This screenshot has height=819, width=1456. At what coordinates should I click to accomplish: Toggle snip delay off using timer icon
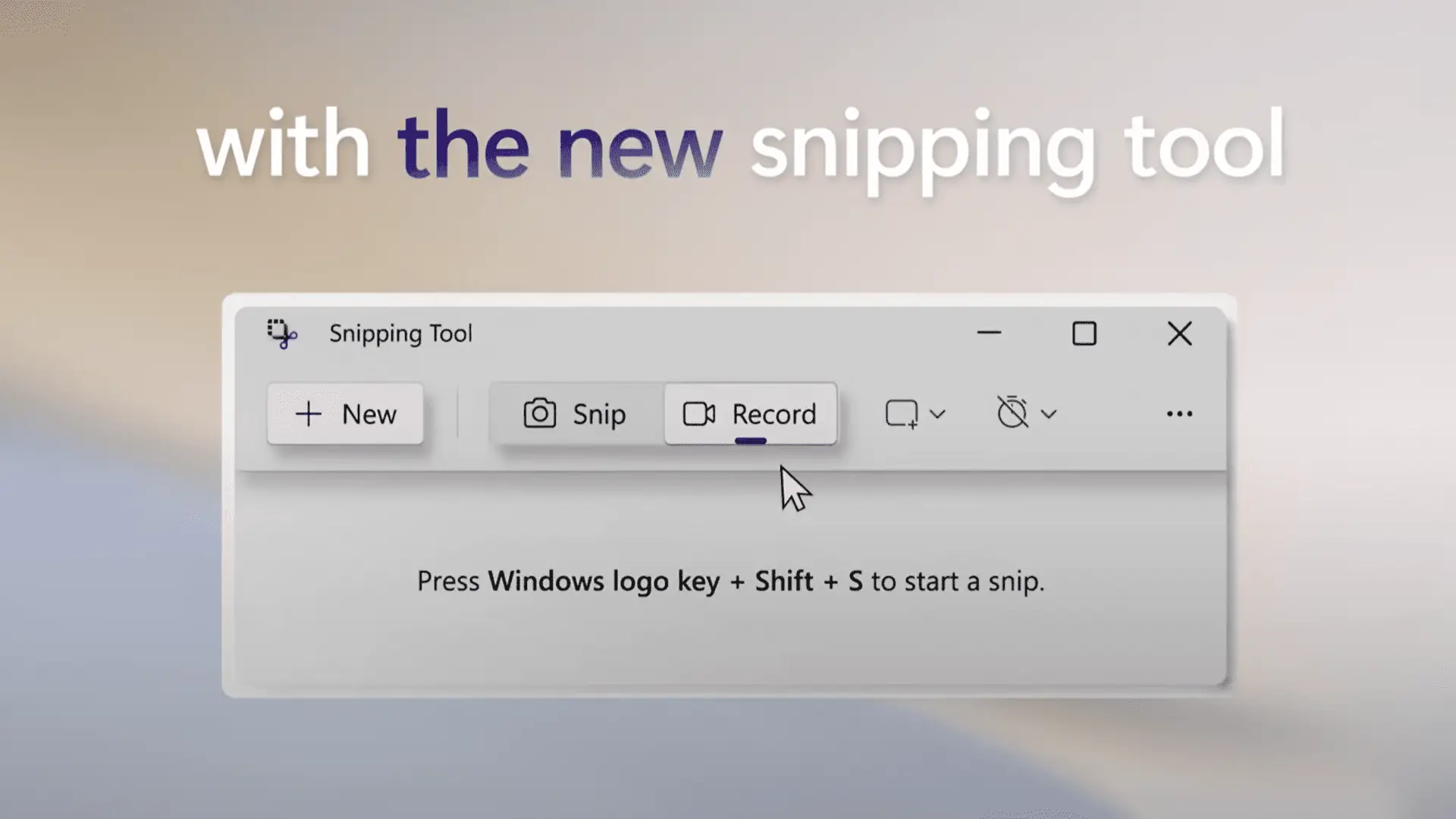(1012, 412)
